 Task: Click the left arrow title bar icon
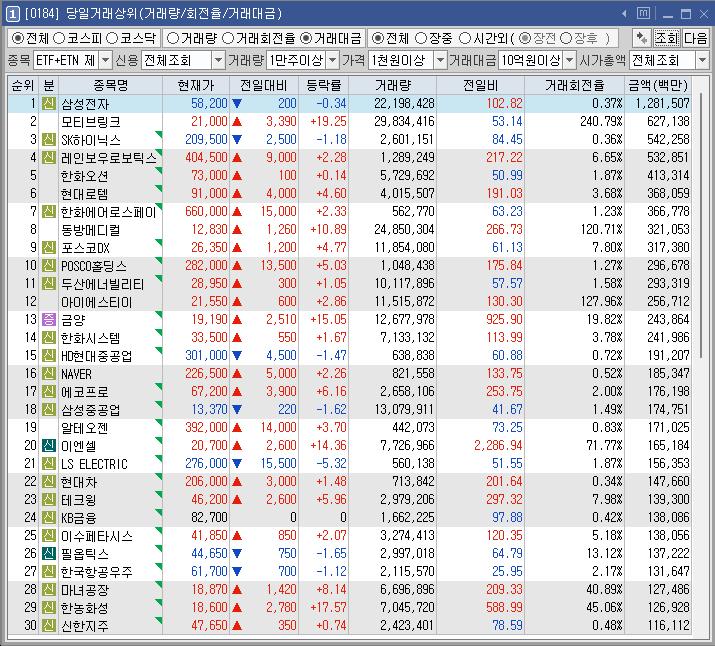624,14
